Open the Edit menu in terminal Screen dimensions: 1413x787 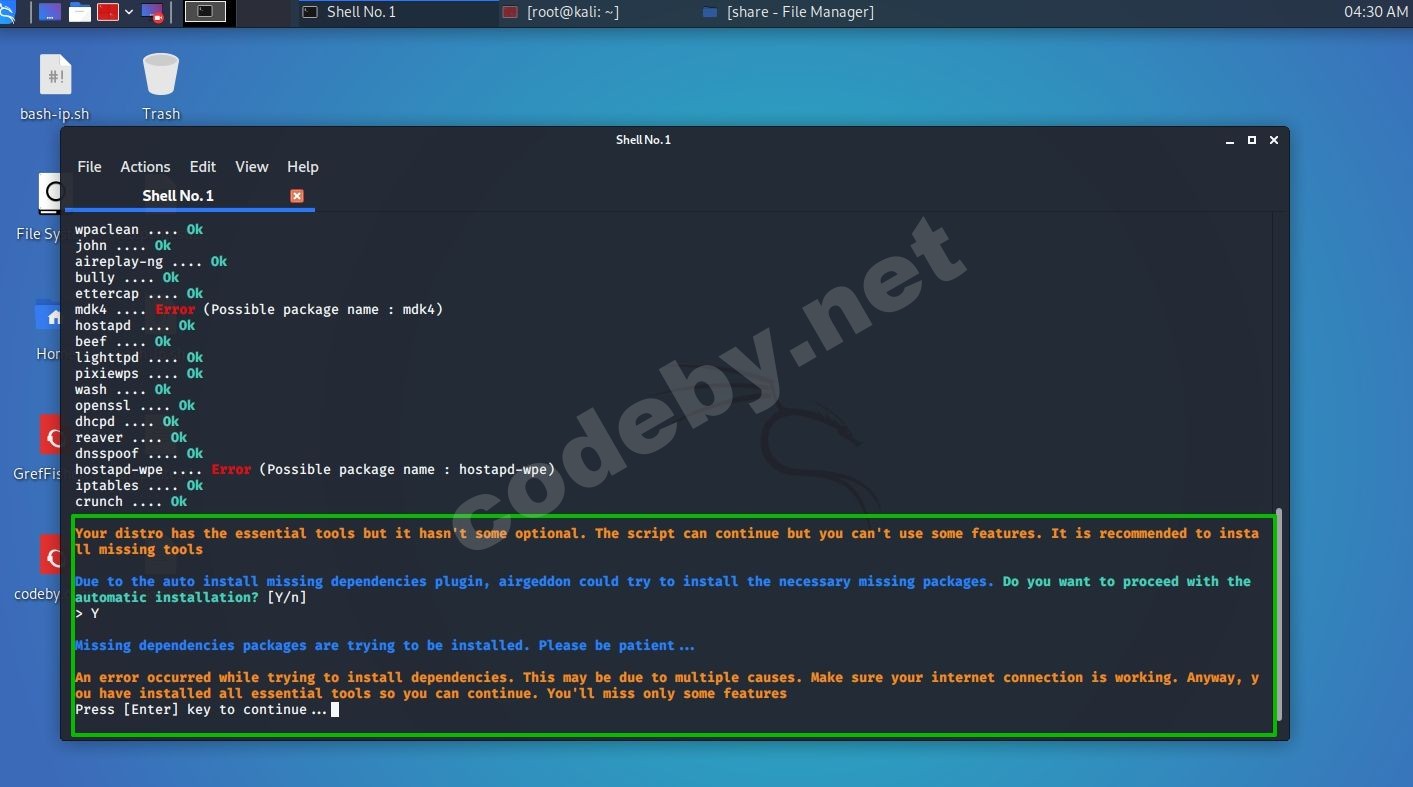pos(203,167)
